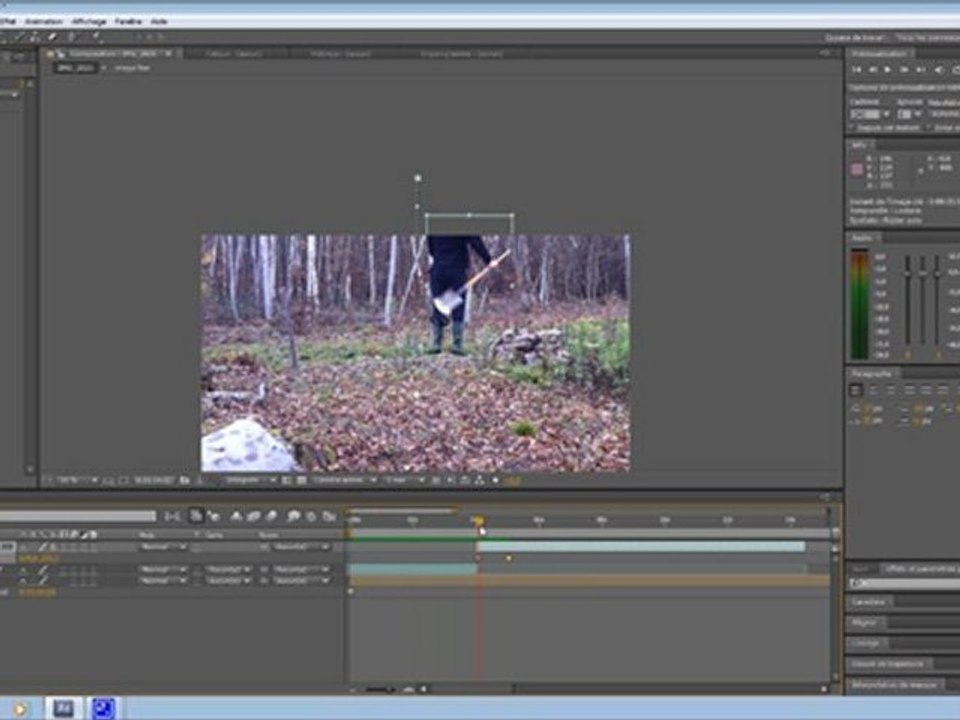
Task: Select the keyframe diamond on first layer
Action: pyautogui.click(x=508, y=558)
